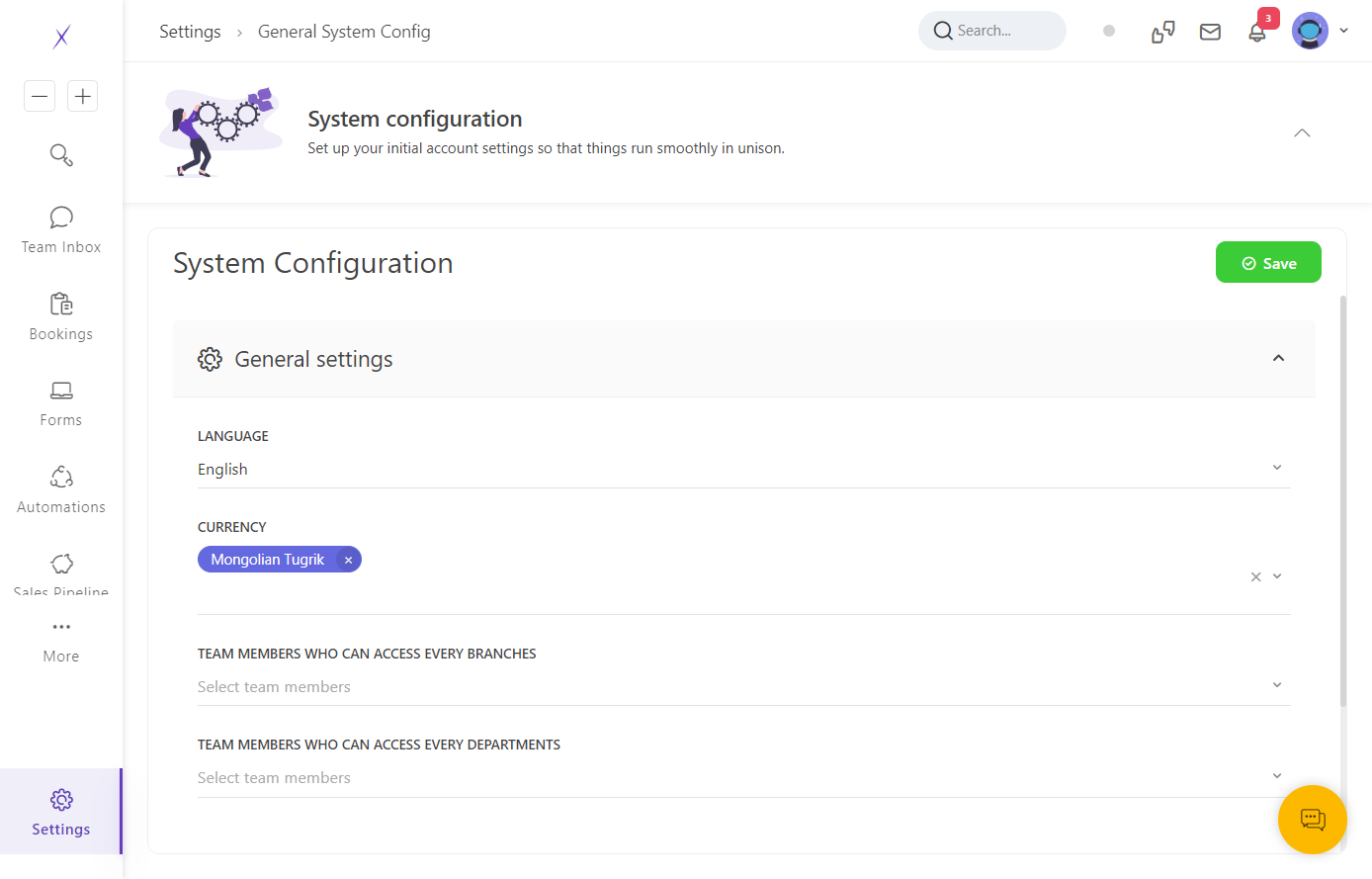
Task: Click the feedback thumbs icon
Action: 1163,32
